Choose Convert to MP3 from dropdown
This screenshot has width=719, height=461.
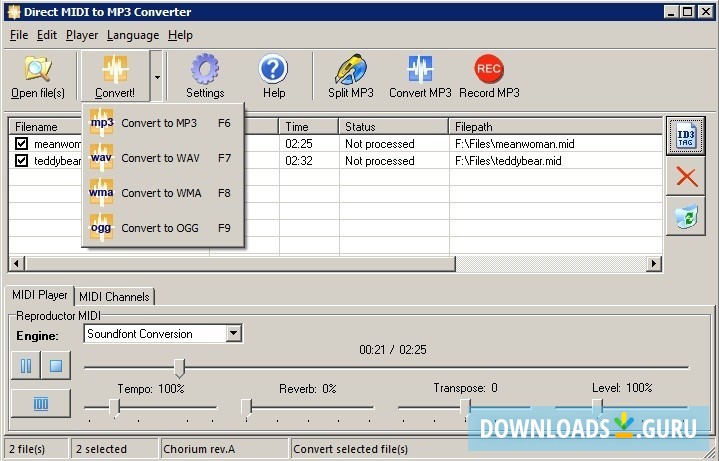[x=163, y=123]
